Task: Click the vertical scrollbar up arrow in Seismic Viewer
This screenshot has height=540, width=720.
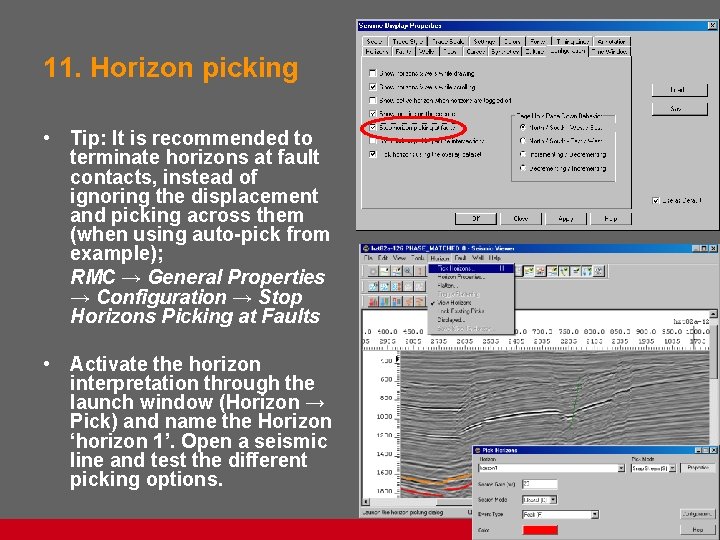Action: (x=713, y=314)
